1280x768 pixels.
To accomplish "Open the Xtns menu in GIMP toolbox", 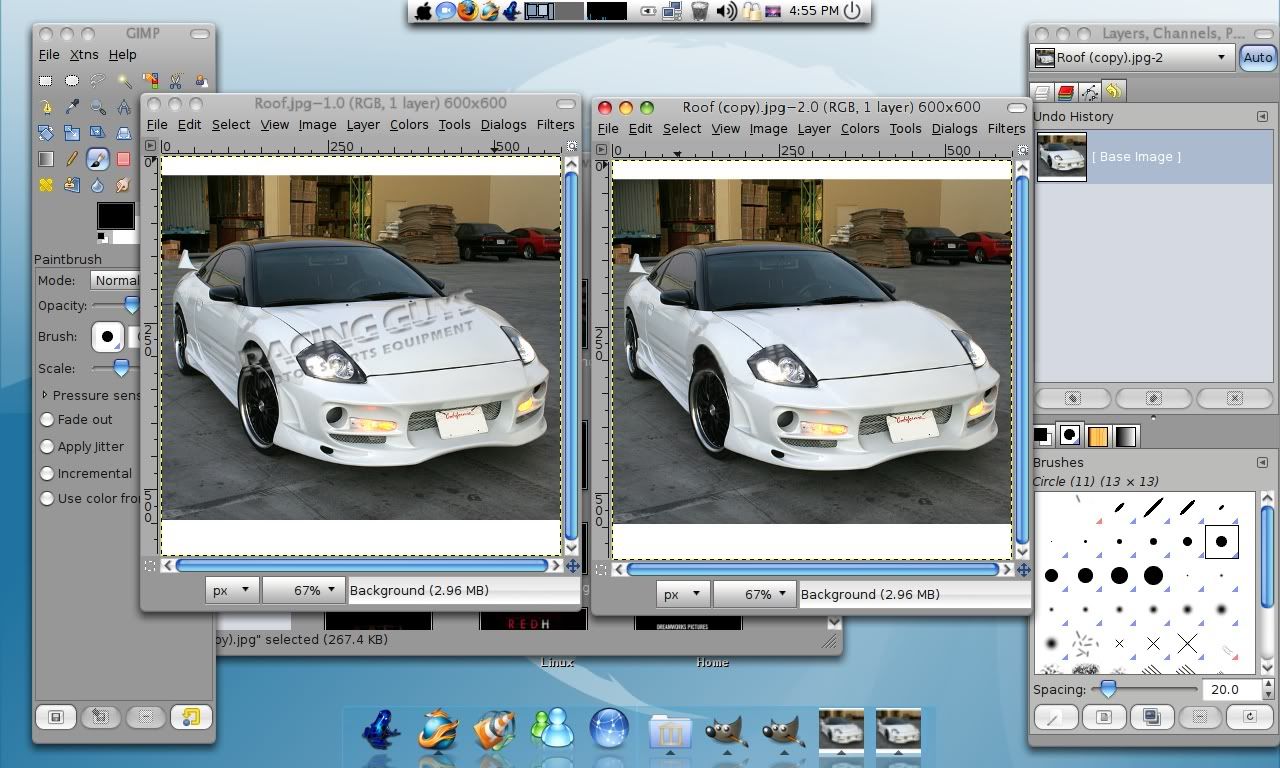I will (84, 55).
